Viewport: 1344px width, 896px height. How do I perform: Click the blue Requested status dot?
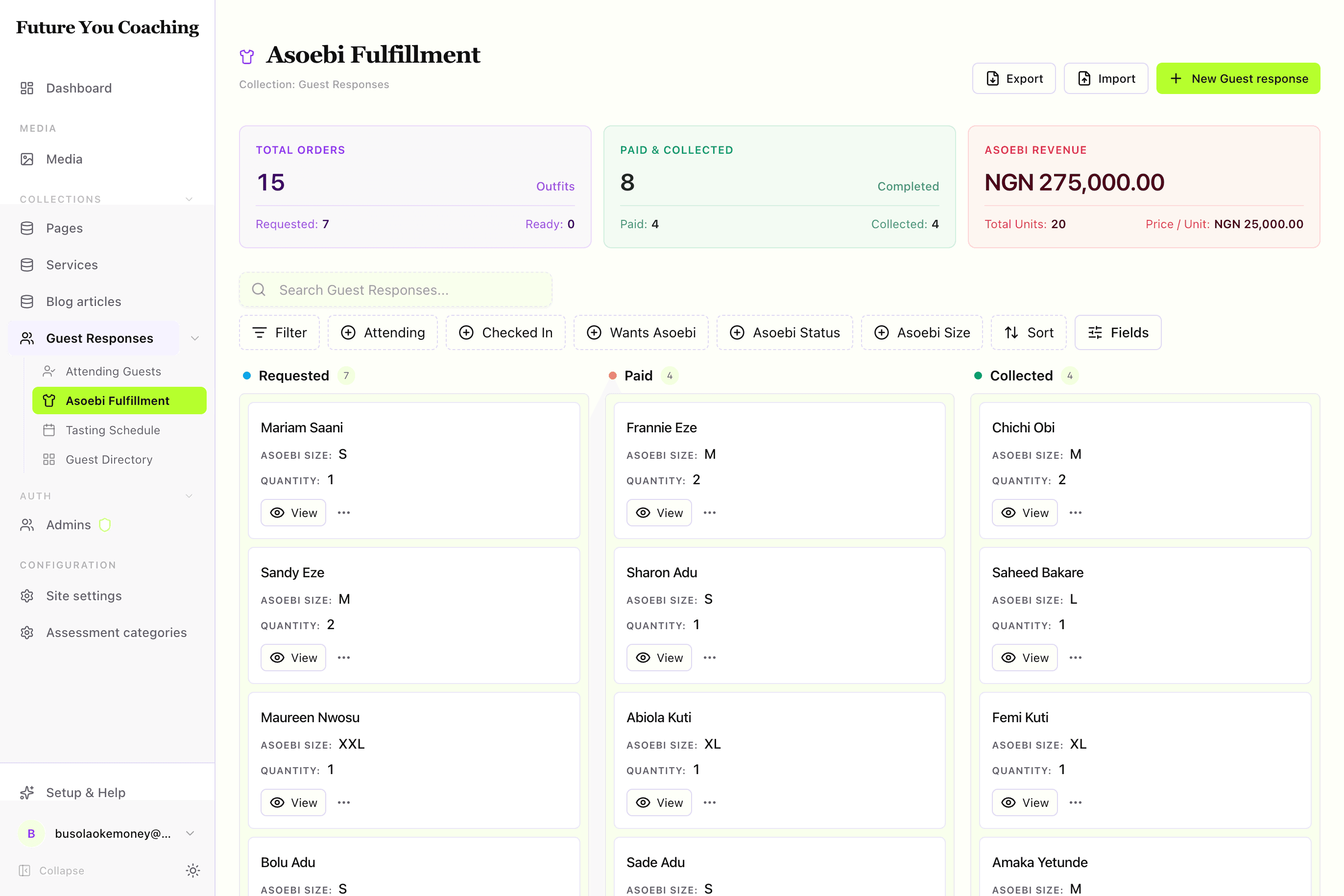pyautogui.click(x=247, y=376)
